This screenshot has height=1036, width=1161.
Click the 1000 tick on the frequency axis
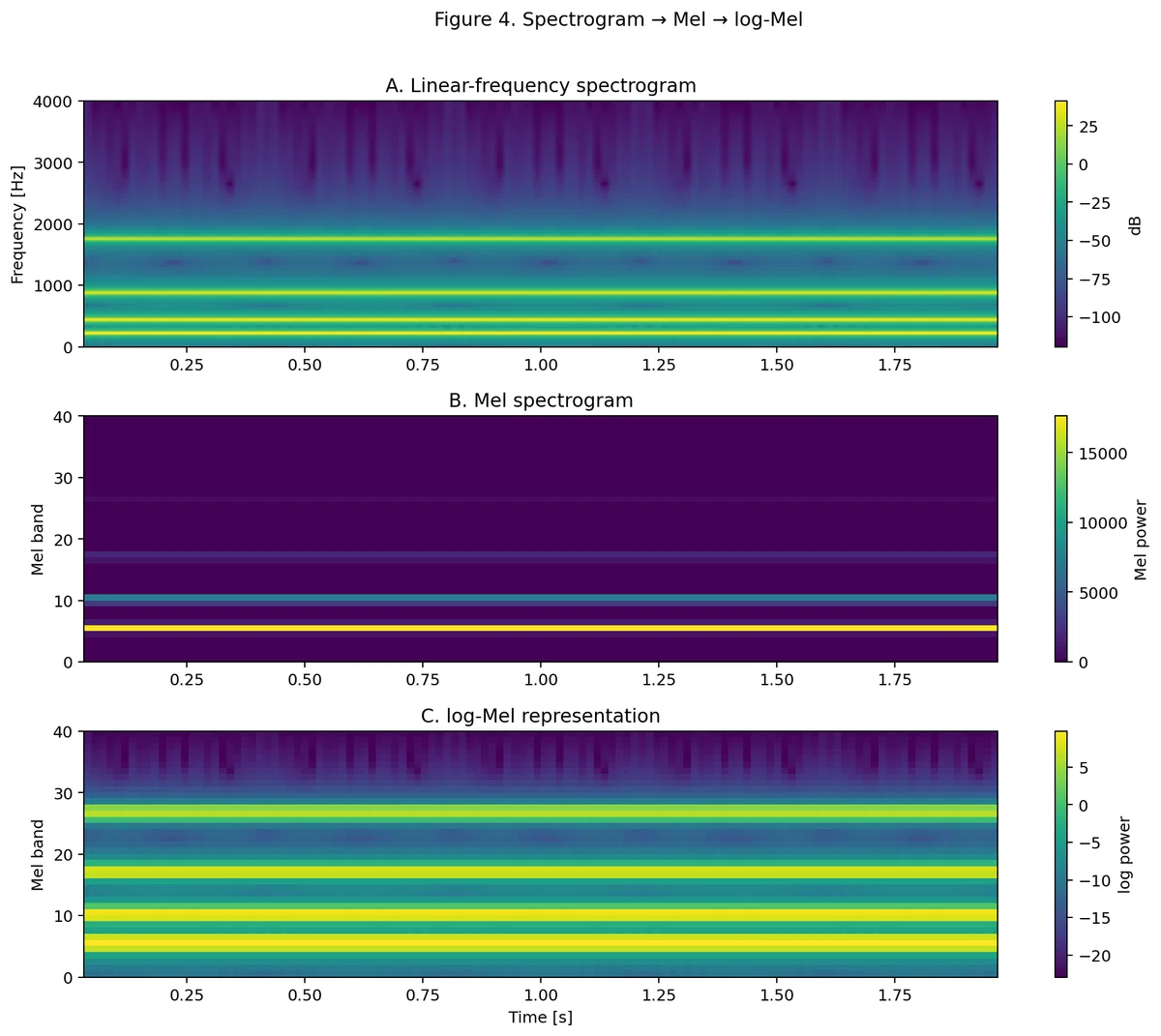click(55, 285)
